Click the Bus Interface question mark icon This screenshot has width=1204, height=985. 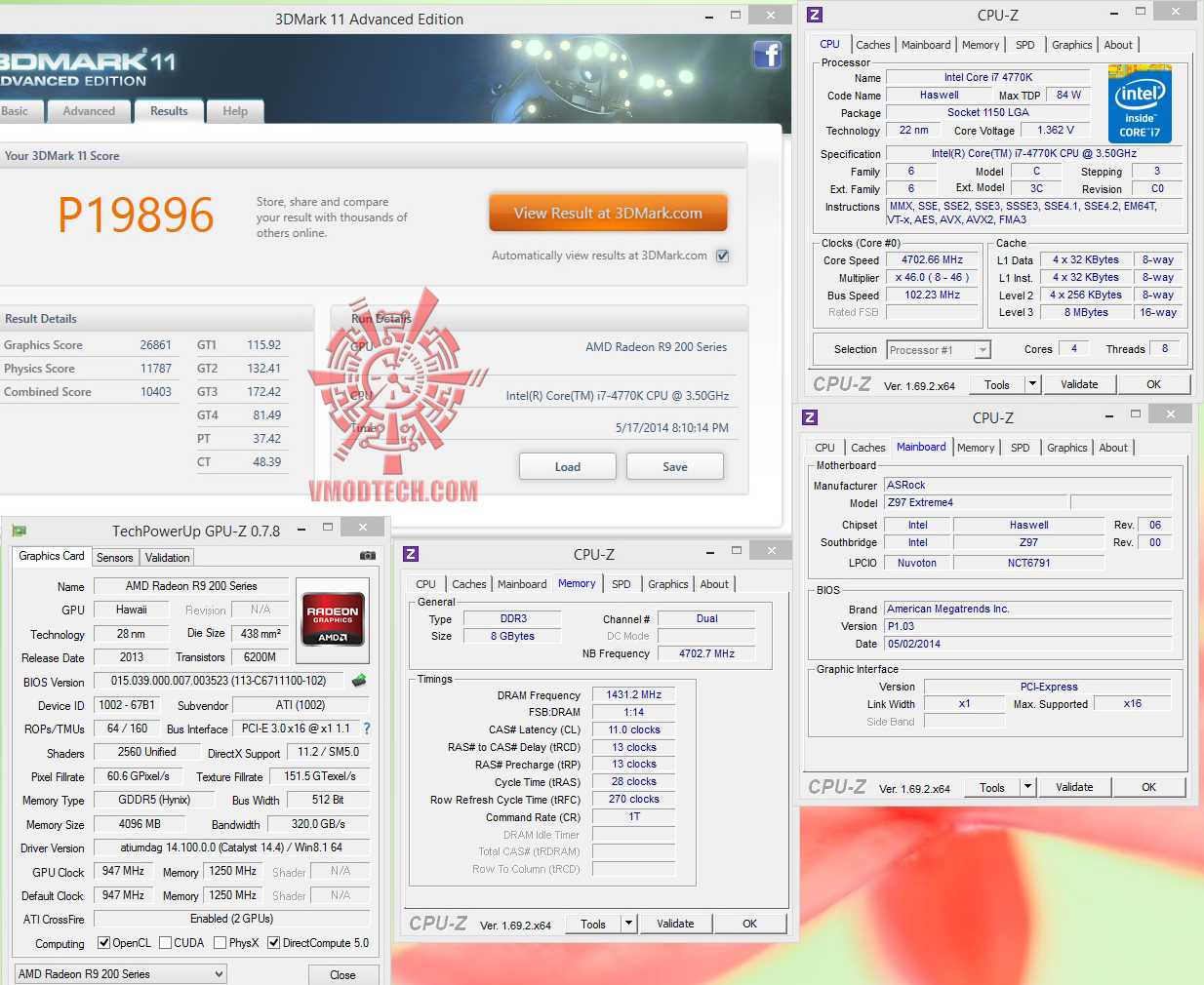pyautogui.click(x=367, y=729)
